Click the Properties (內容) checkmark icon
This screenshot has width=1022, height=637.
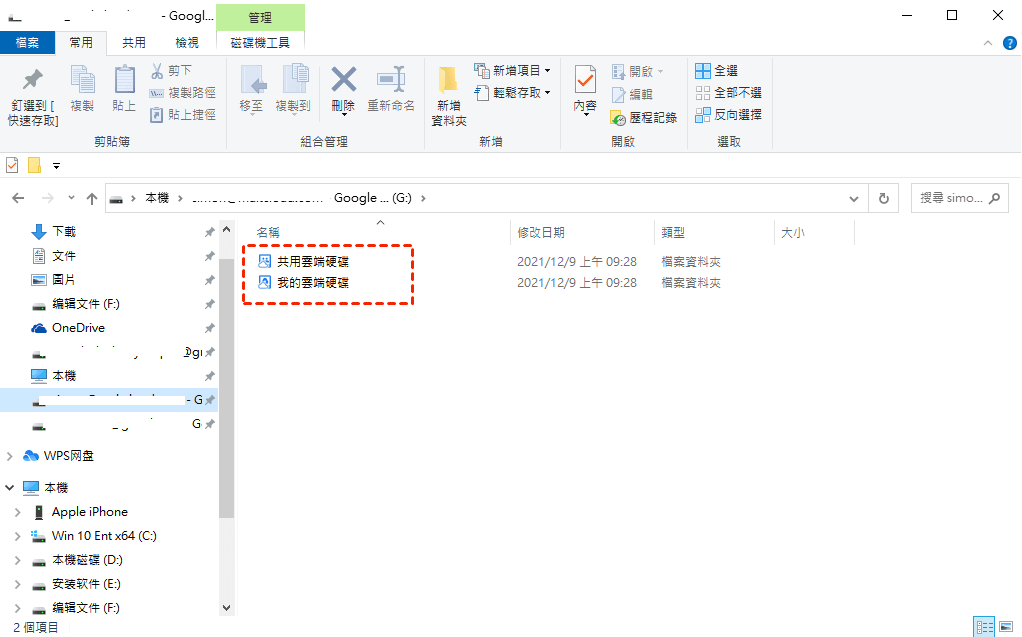585,80
